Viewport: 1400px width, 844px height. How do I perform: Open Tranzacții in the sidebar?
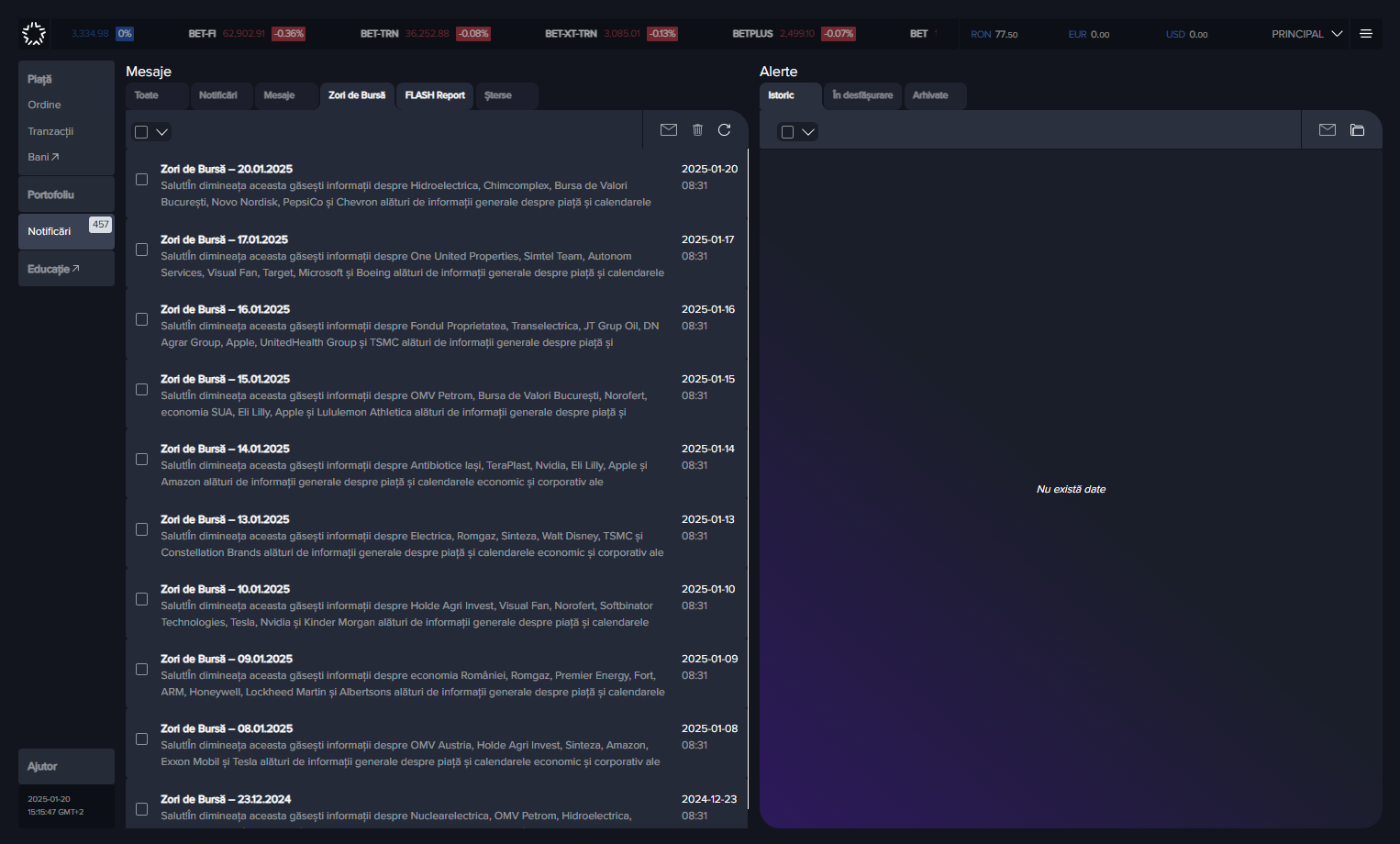50,131
